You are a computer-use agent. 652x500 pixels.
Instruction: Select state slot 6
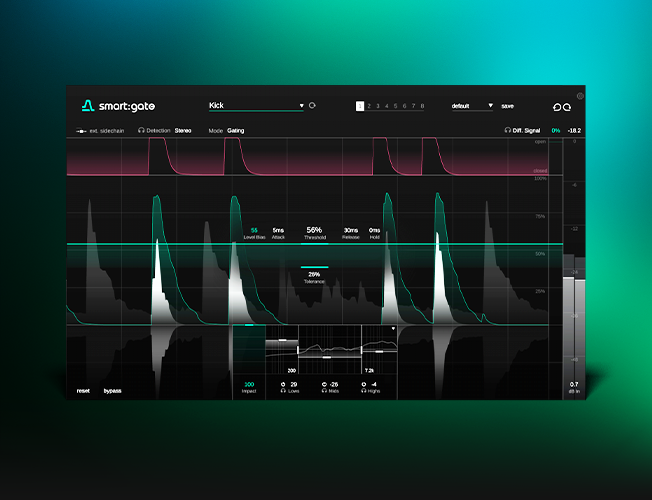coord(405,106)
